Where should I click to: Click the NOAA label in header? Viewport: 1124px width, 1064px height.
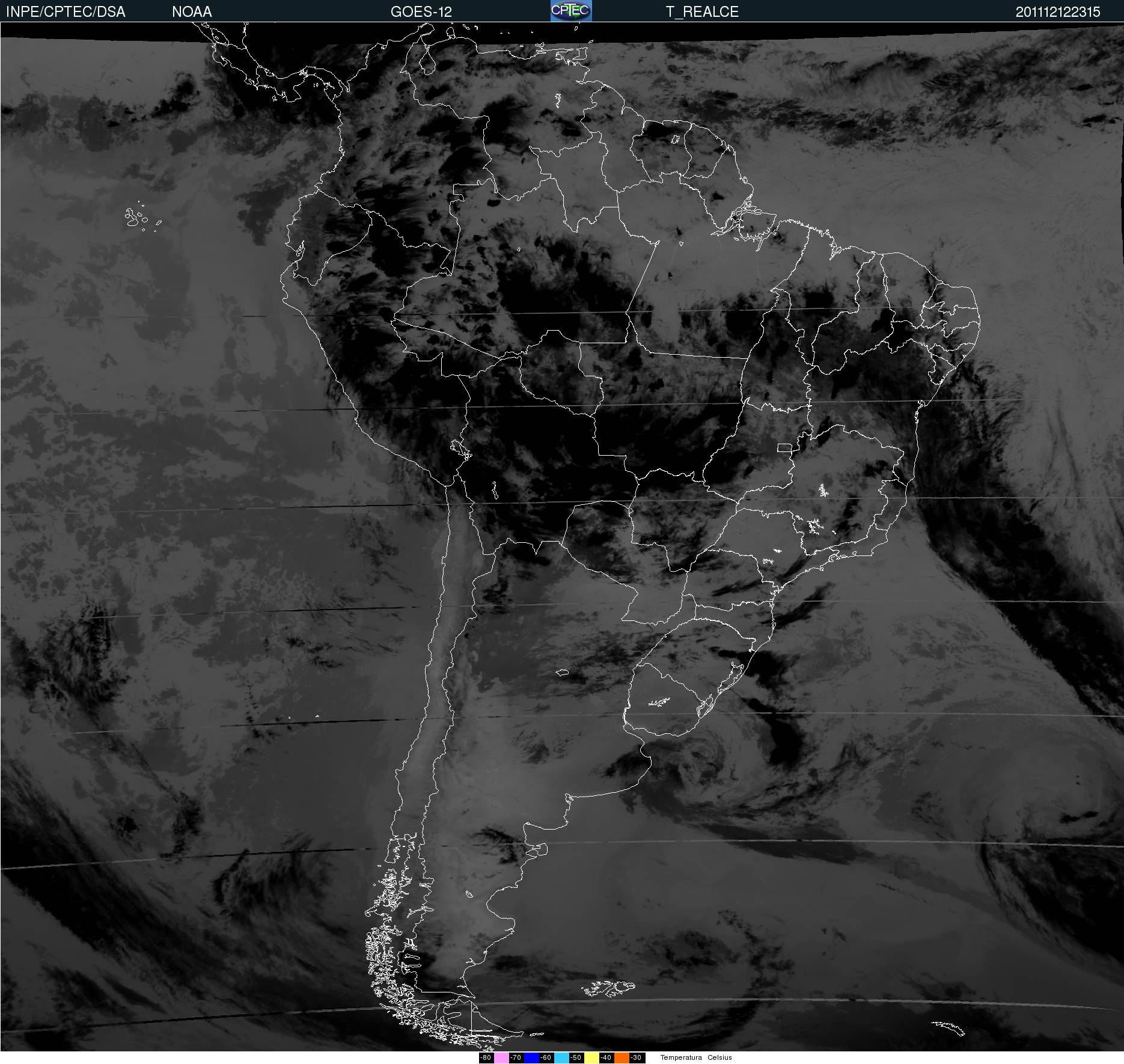coord(192,11)
